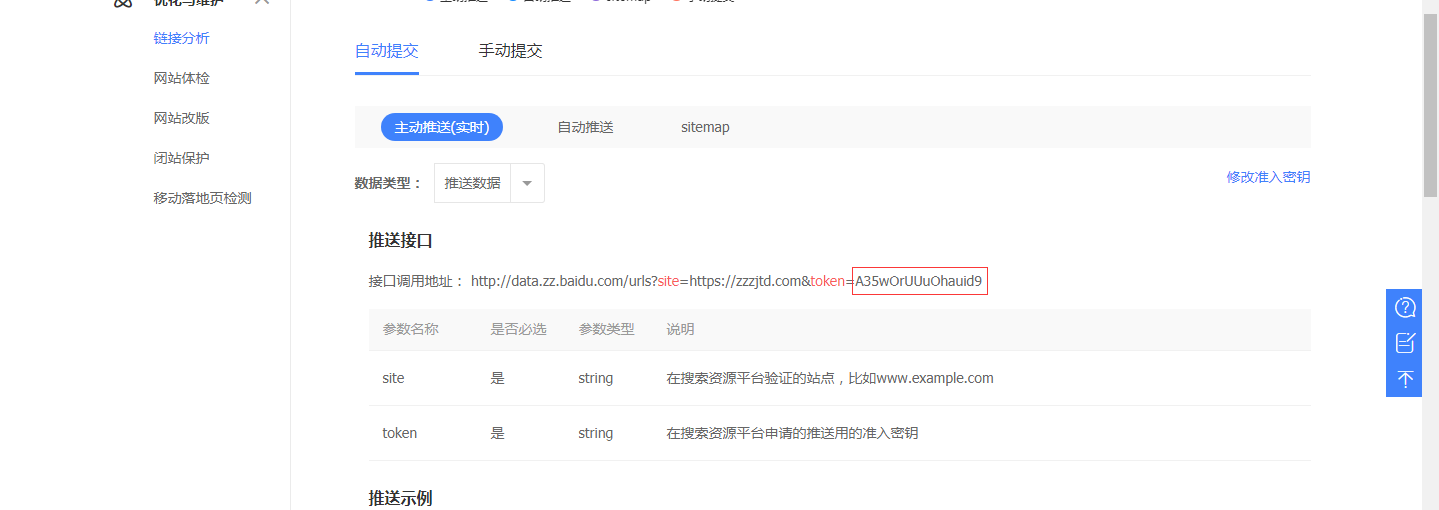Screen dimensions: 1439x510
Task: Select the 主动推送(实时) pill tab
Action: tap(441, 127)
